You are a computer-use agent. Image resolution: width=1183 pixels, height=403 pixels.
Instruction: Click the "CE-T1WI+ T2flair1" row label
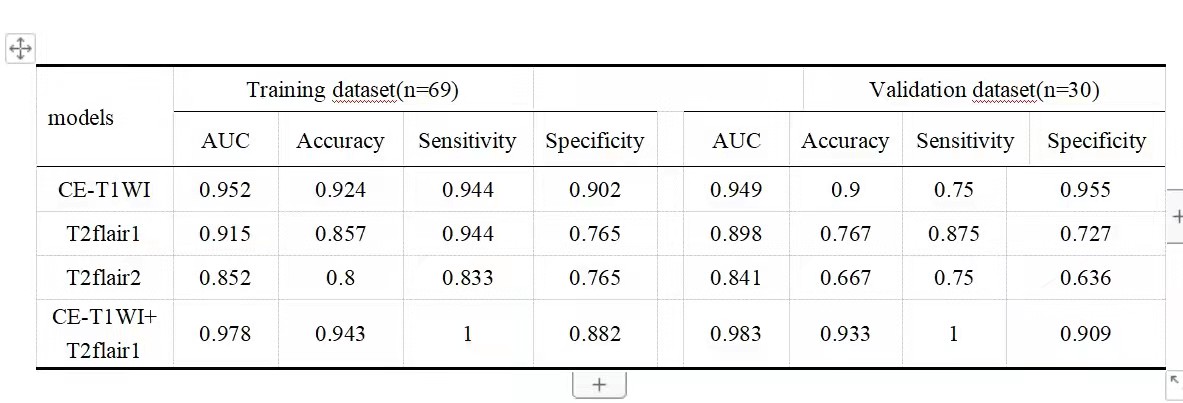[x=105, y=334]
